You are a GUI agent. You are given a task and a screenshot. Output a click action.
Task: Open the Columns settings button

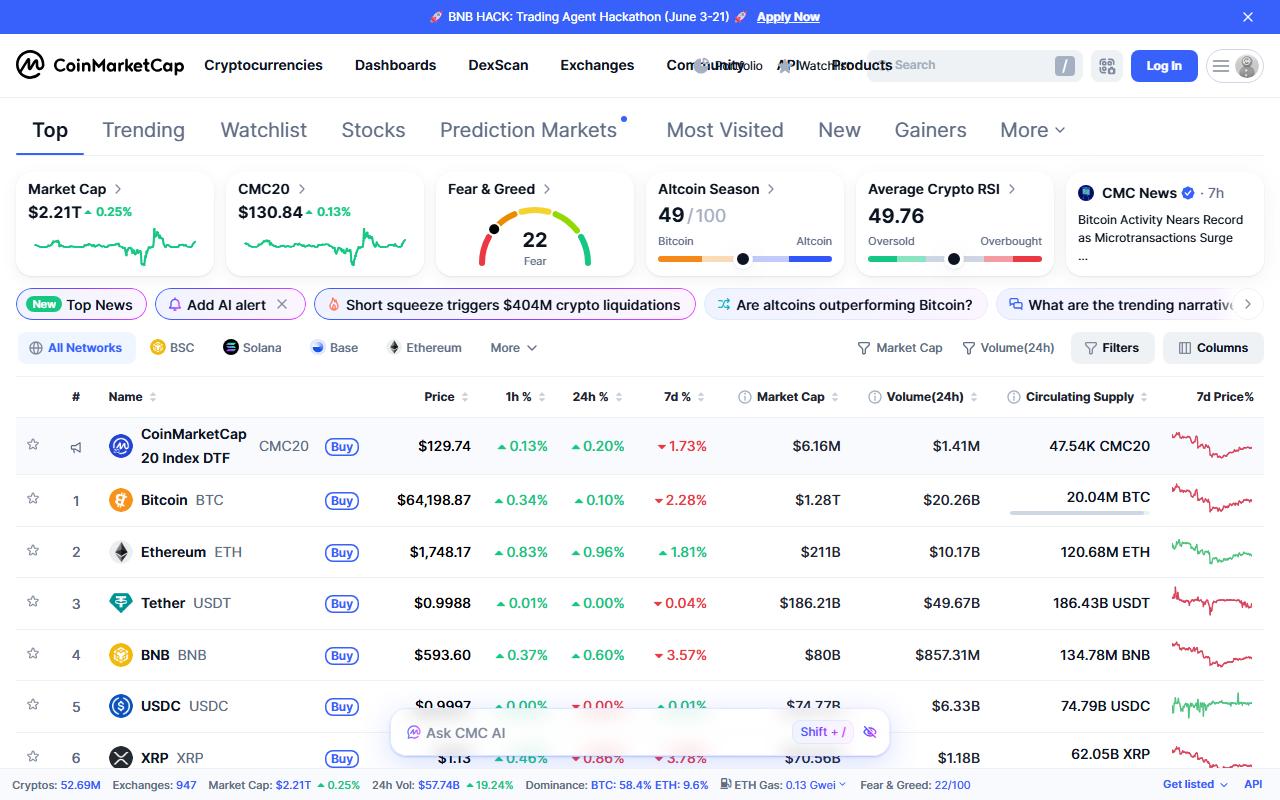click(x=1213, y=348)
